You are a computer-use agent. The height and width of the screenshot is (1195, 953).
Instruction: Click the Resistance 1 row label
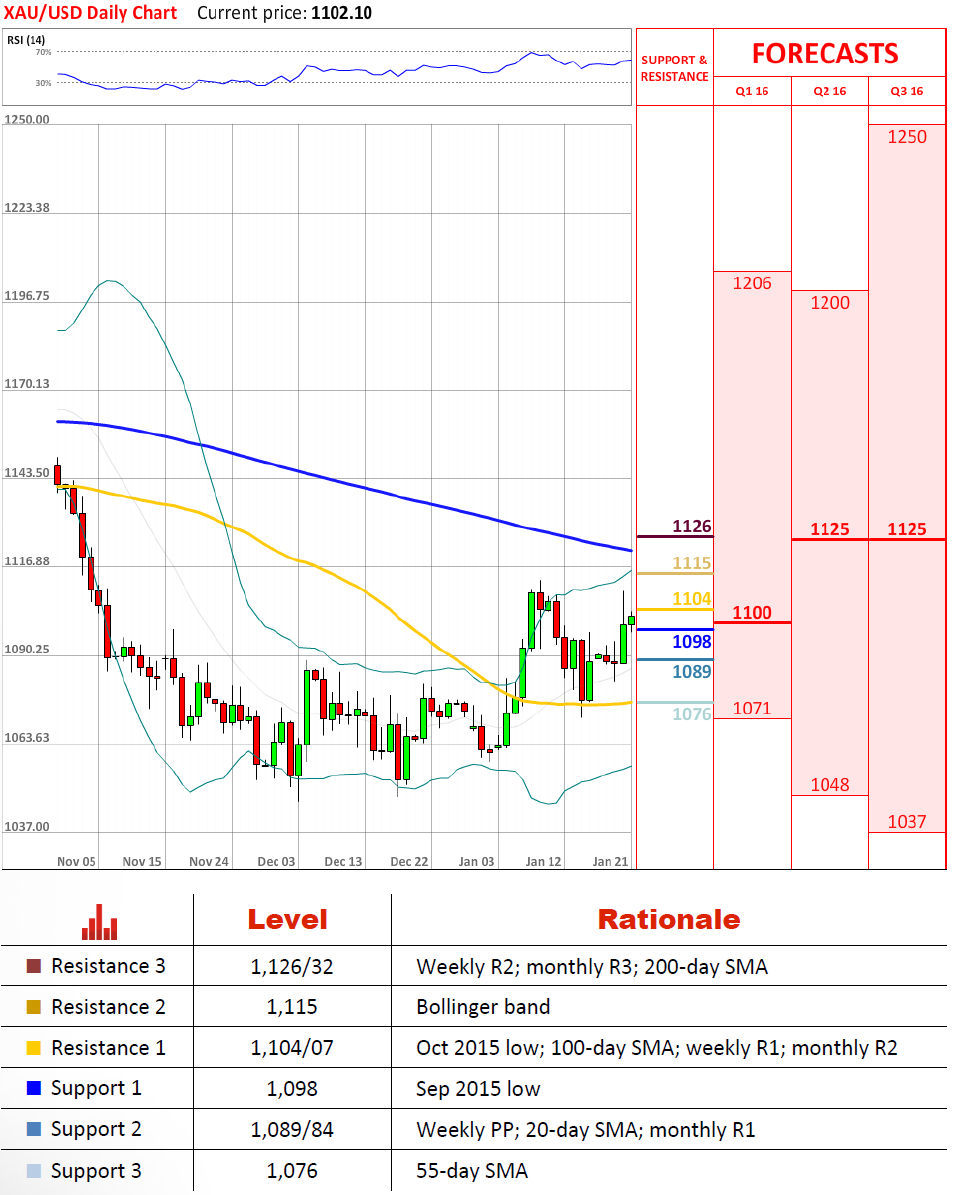(107, 1048)
